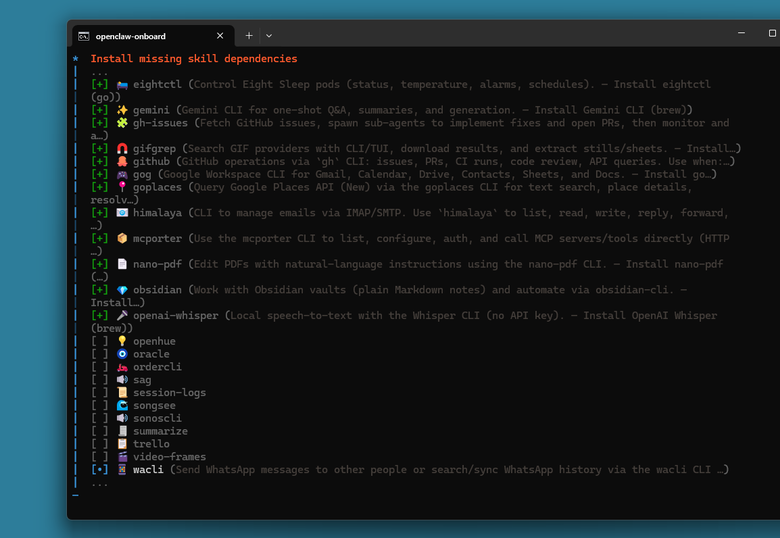Viewport: 780px width, 538px height.
Task: Click the 'gog' skill name
Action: click(x=142, y=175)
